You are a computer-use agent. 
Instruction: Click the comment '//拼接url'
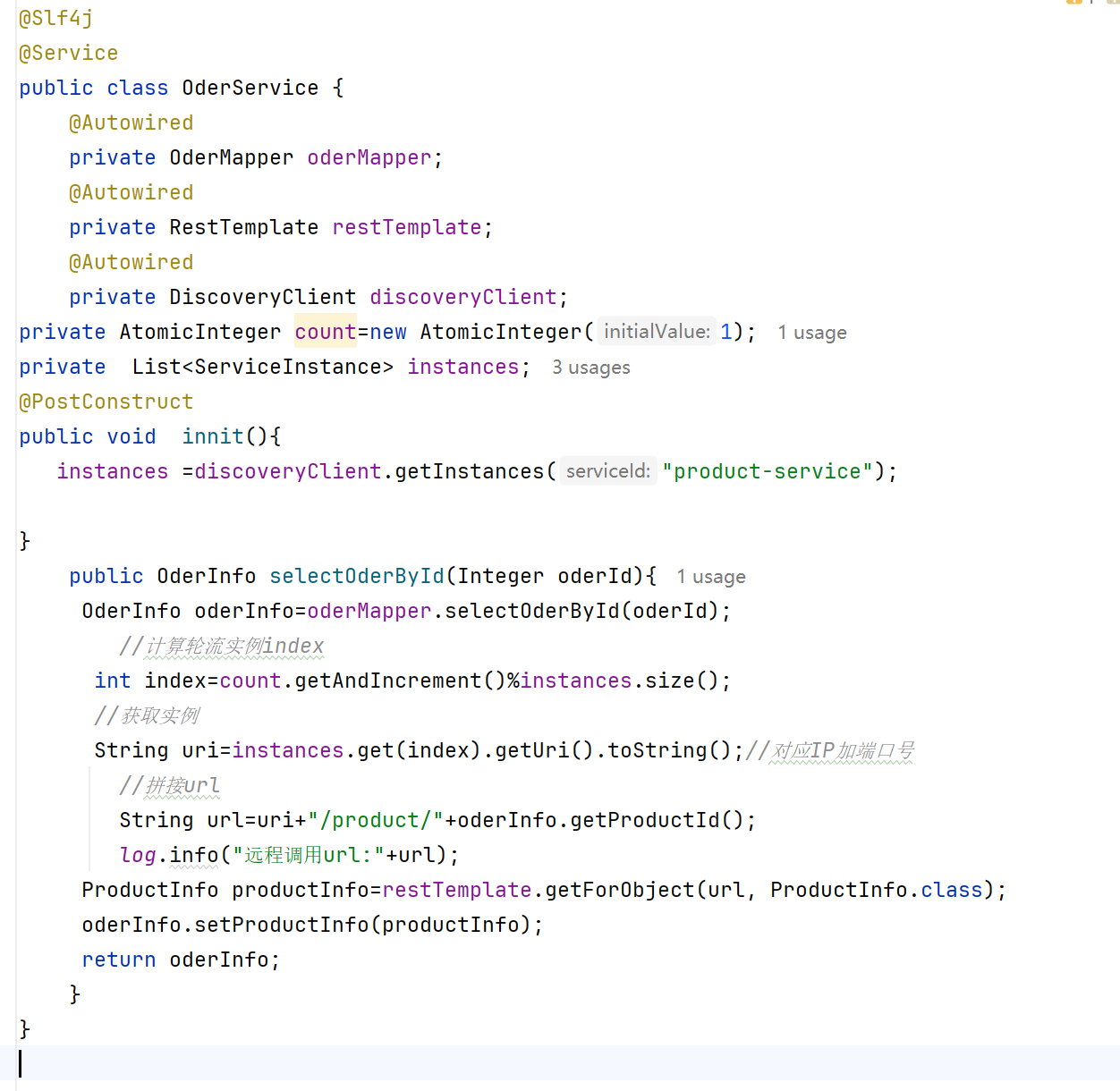coord(170,785)
